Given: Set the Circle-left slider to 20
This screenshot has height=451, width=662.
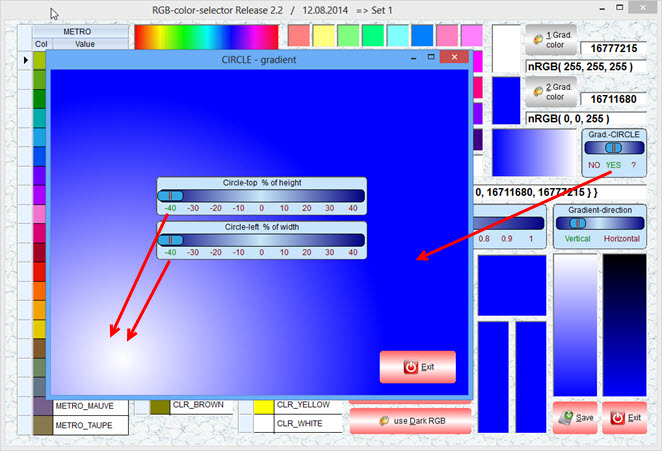Looking at the screenshot, I should [307, 240].
